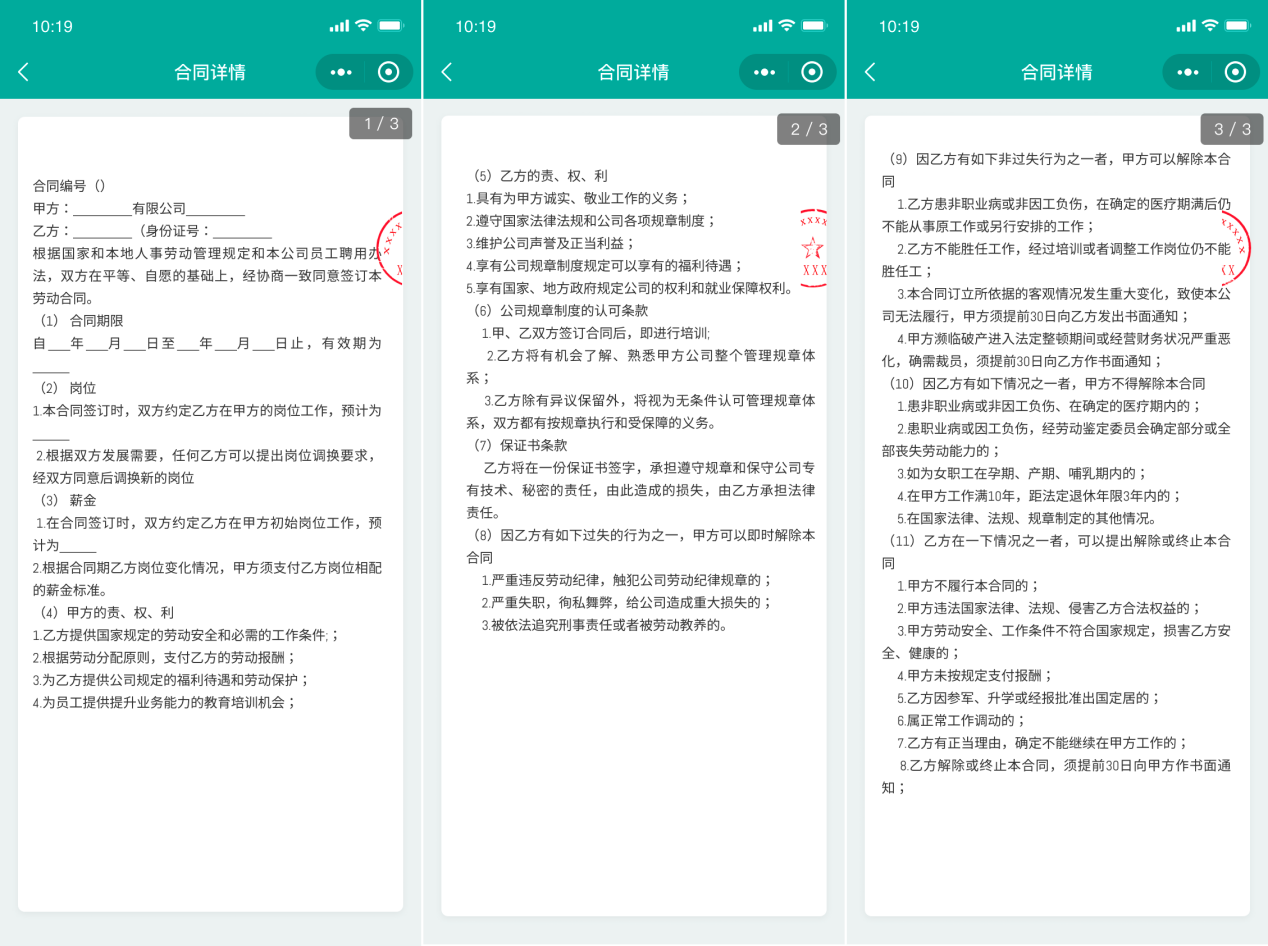The image size is (1268, 946).
Task: Tap the red seal on contract page 3
Action: point(1236,246)
